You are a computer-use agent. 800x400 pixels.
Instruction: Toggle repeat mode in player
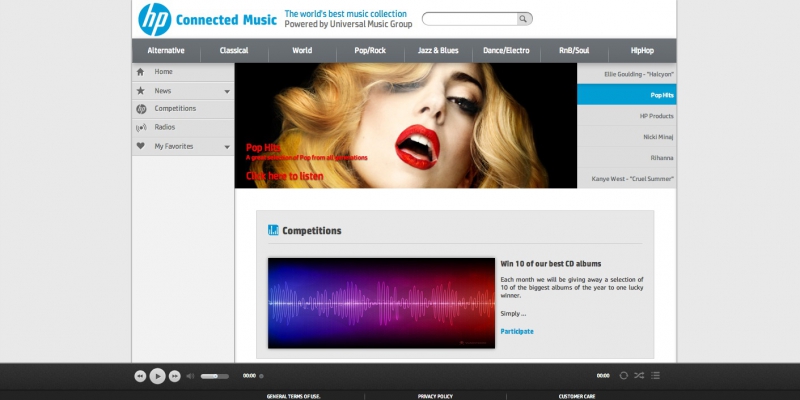[x=623, y=376]
